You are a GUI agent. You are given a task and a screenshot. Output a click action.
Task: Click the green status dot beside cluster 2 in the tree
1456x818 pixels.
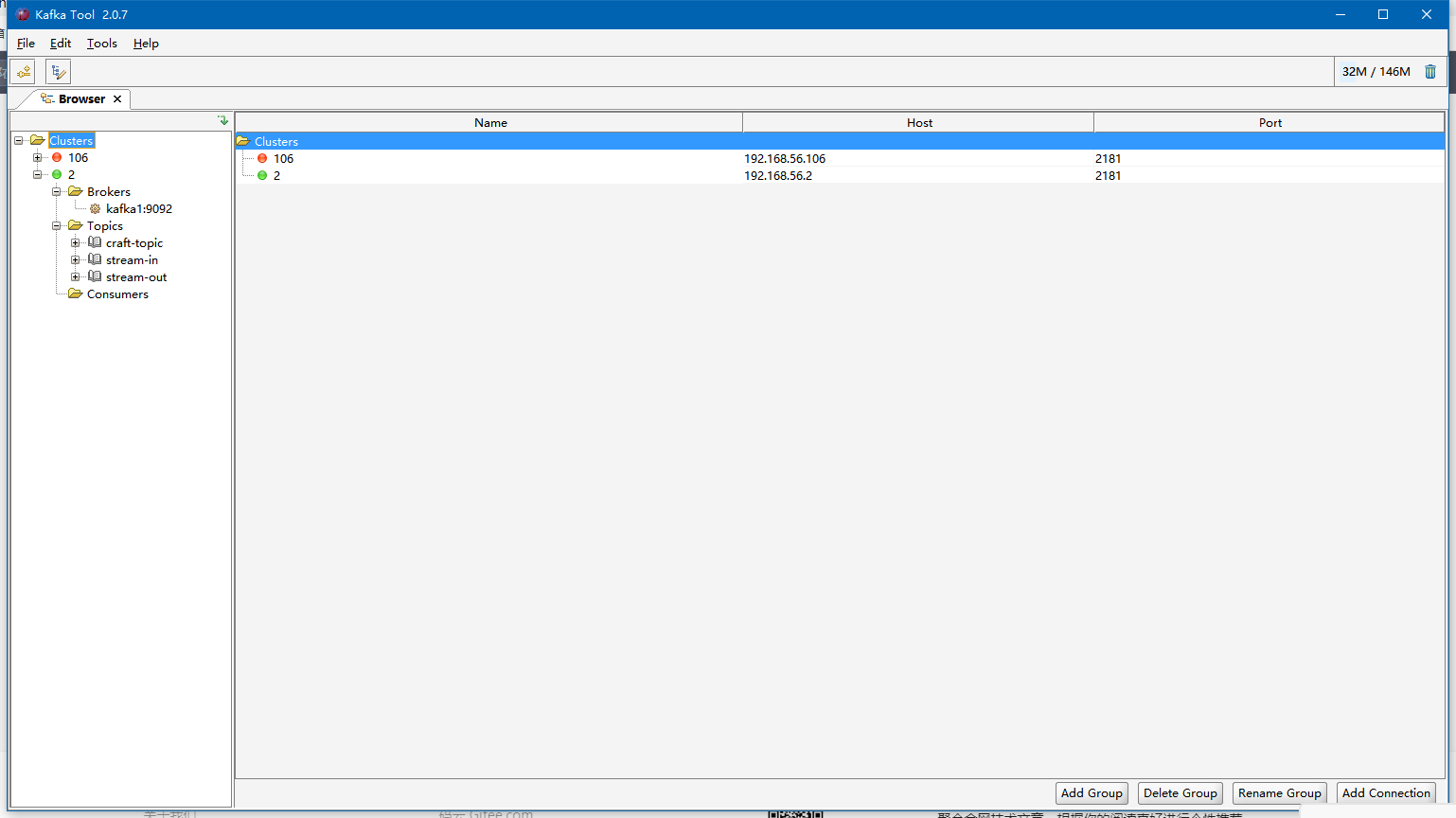click(57, 175)
